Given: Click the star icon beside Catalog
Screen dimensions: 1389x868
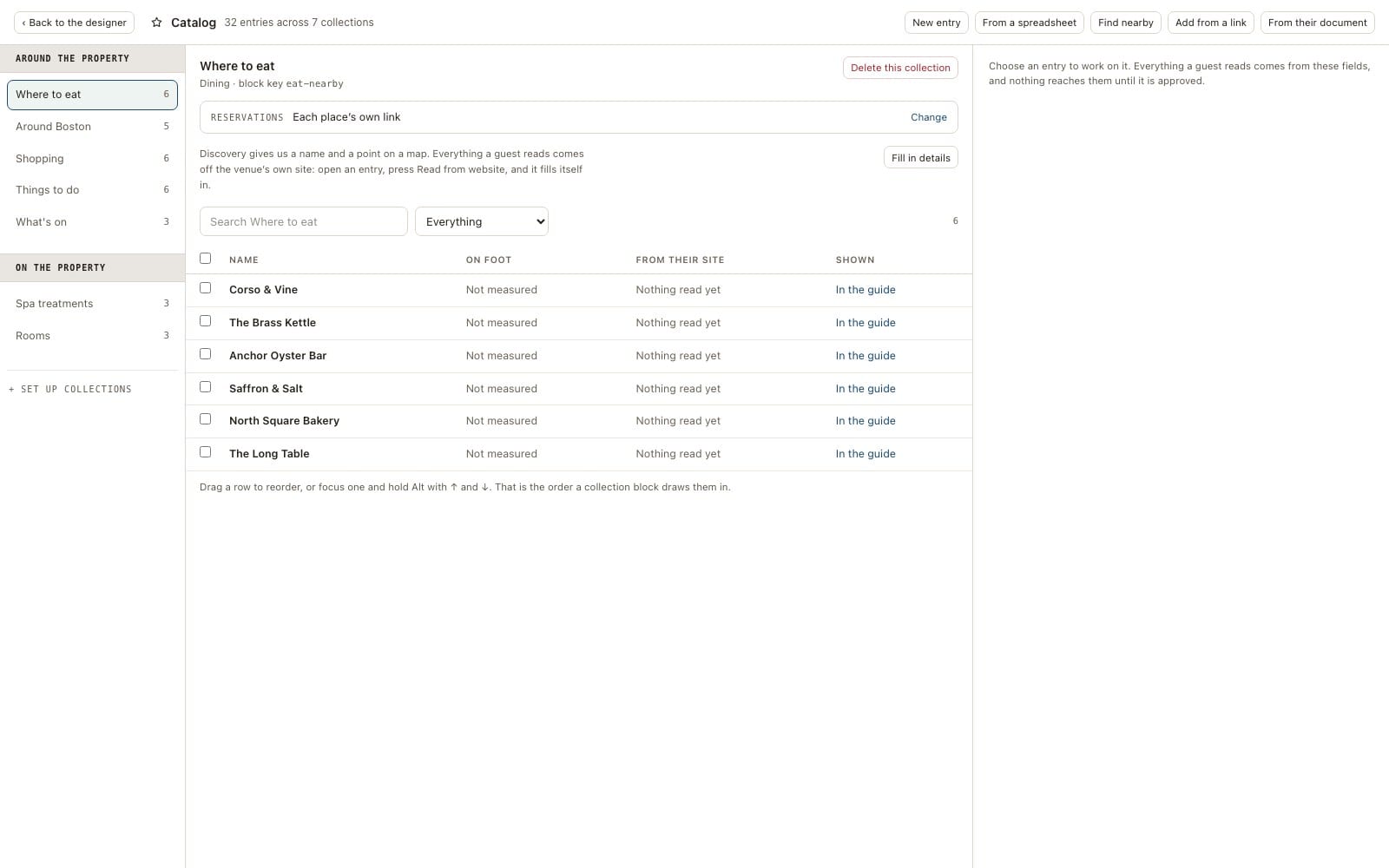Looking at the screenshot, I should pos(156,23).
